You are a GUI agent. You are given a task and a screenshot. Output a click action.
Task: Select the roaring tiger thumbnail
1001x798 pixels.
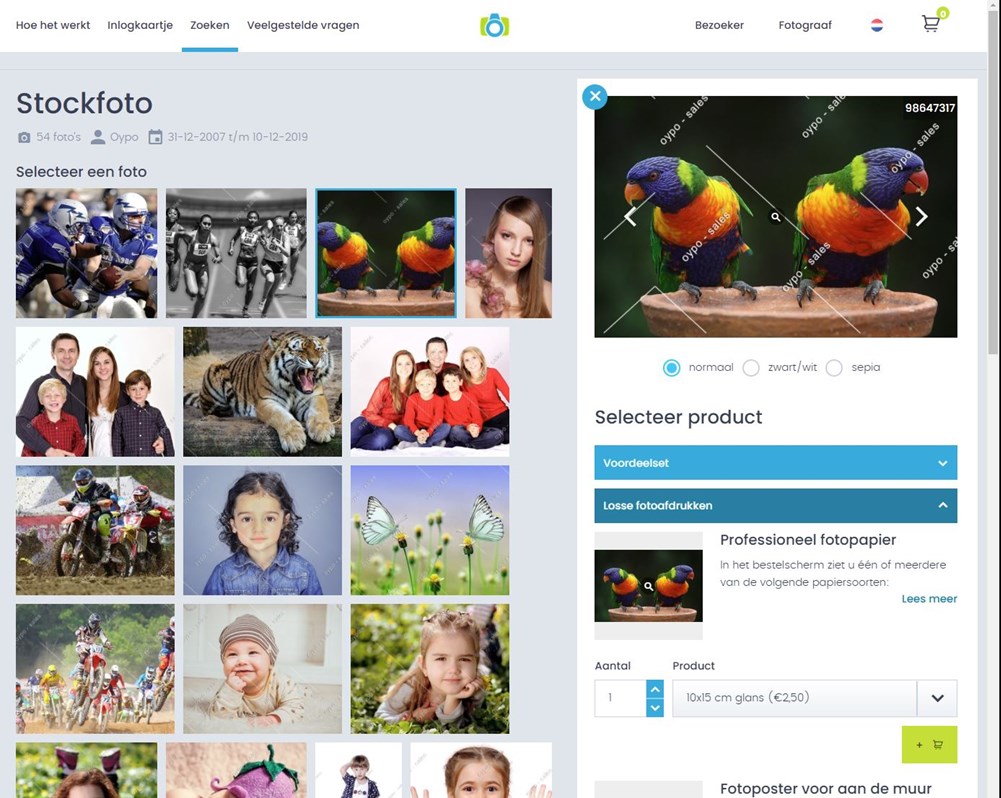coord(262,392)
